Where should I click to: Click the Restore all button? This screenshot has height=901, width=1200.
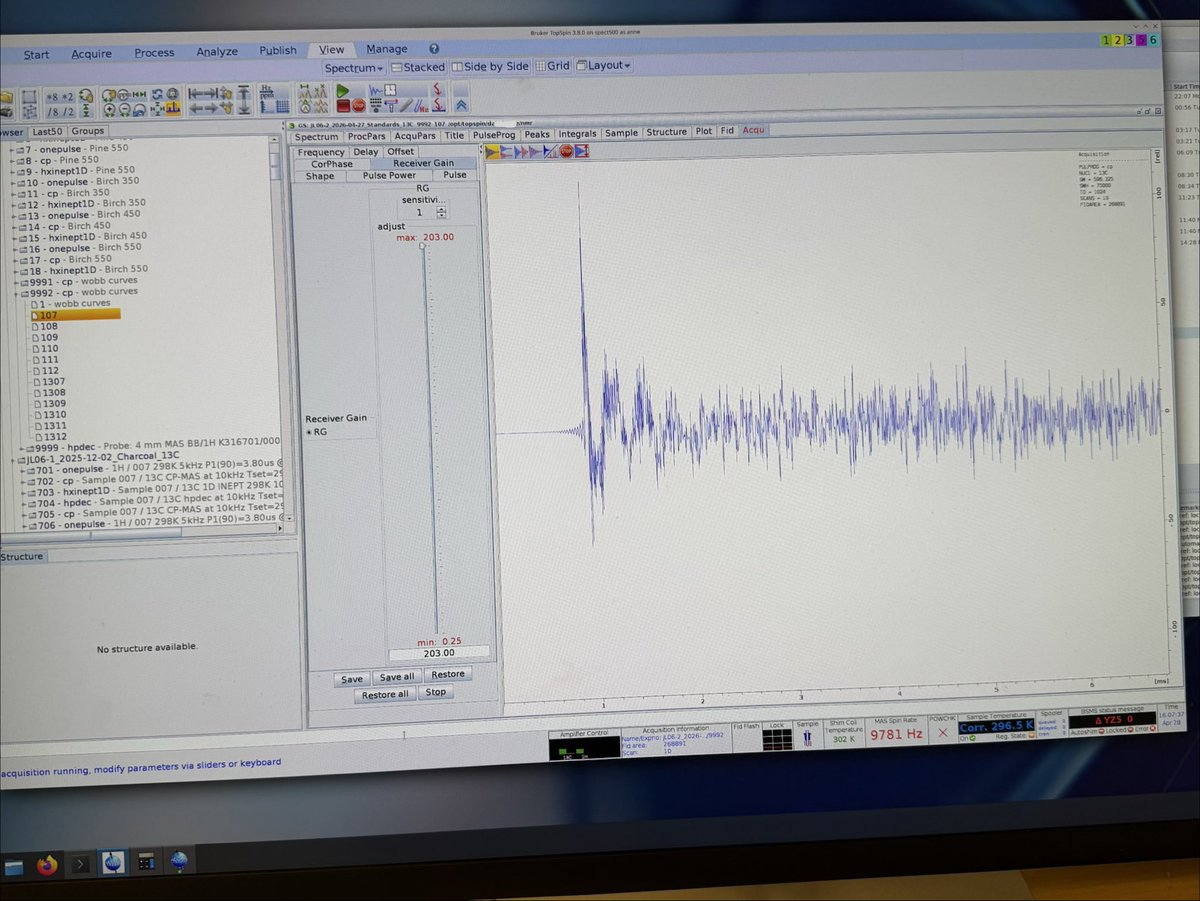(x=384, y=695)
